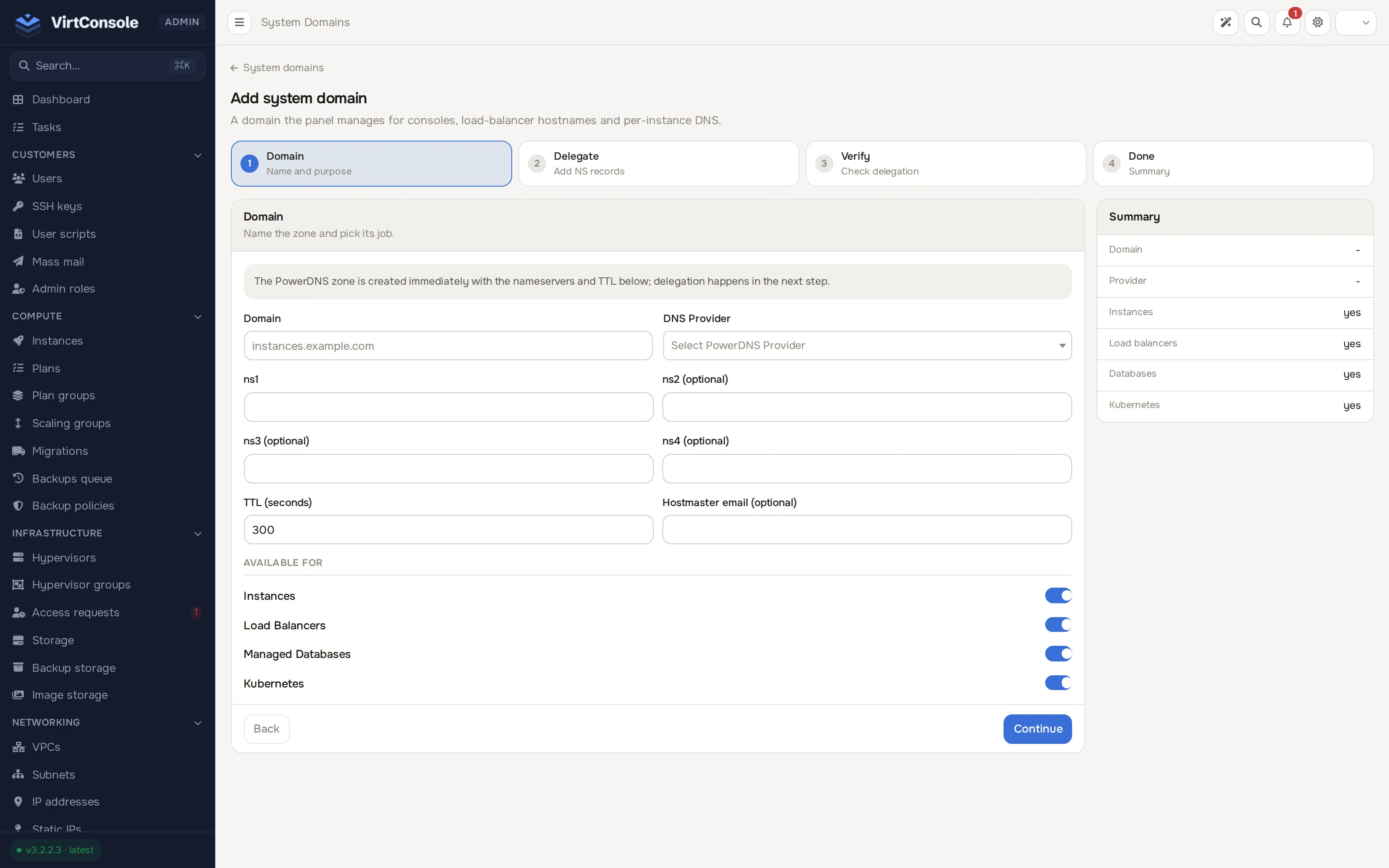Click the ADMIN badge
Viewport: 1389px width, 868px height.
tap(181, 22)
